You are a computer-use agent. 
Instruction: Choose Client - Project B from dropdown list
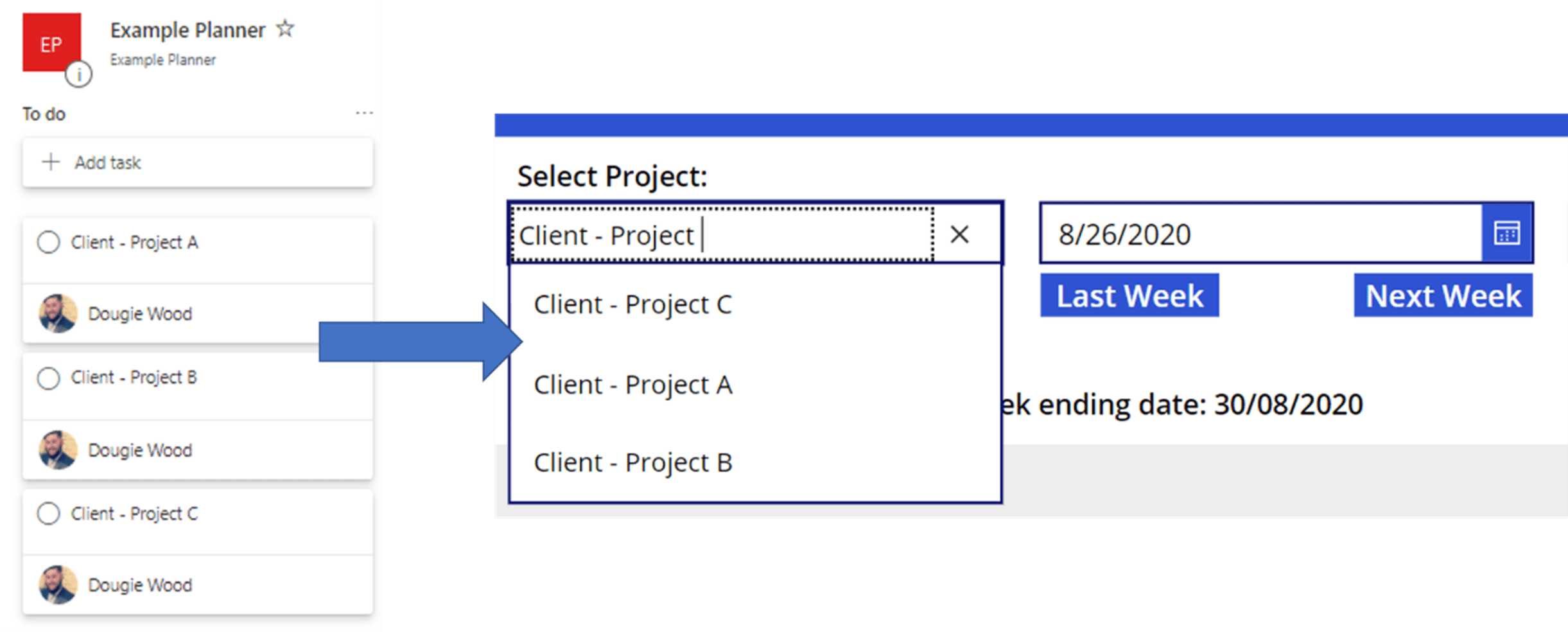tap(632, 463)
